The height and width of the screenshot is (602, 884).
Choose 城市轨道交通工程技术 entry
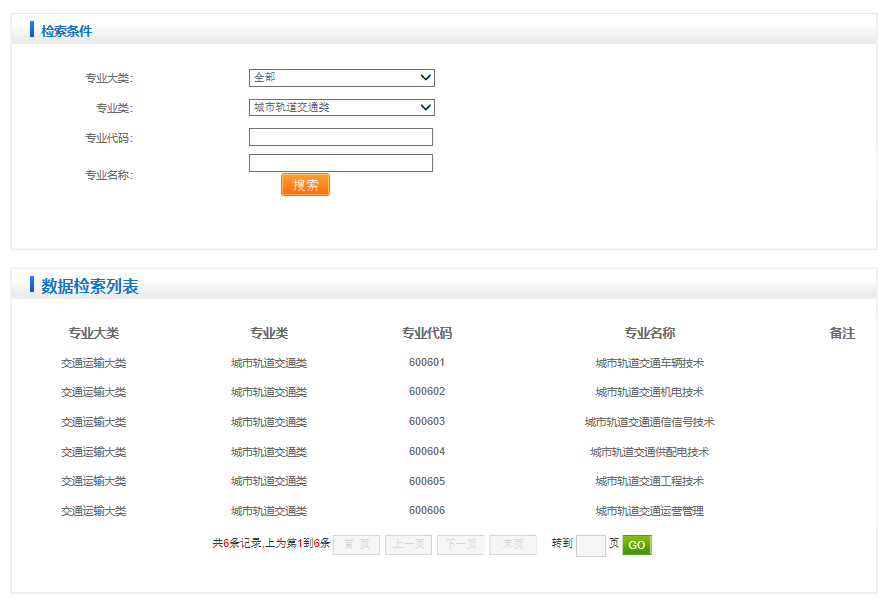click(649, 481)
